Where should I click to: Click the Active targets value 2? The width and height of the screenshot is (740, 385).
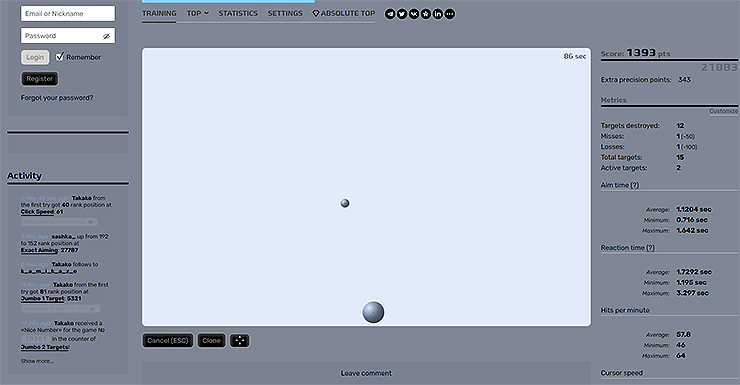click(x=679, y=167)
